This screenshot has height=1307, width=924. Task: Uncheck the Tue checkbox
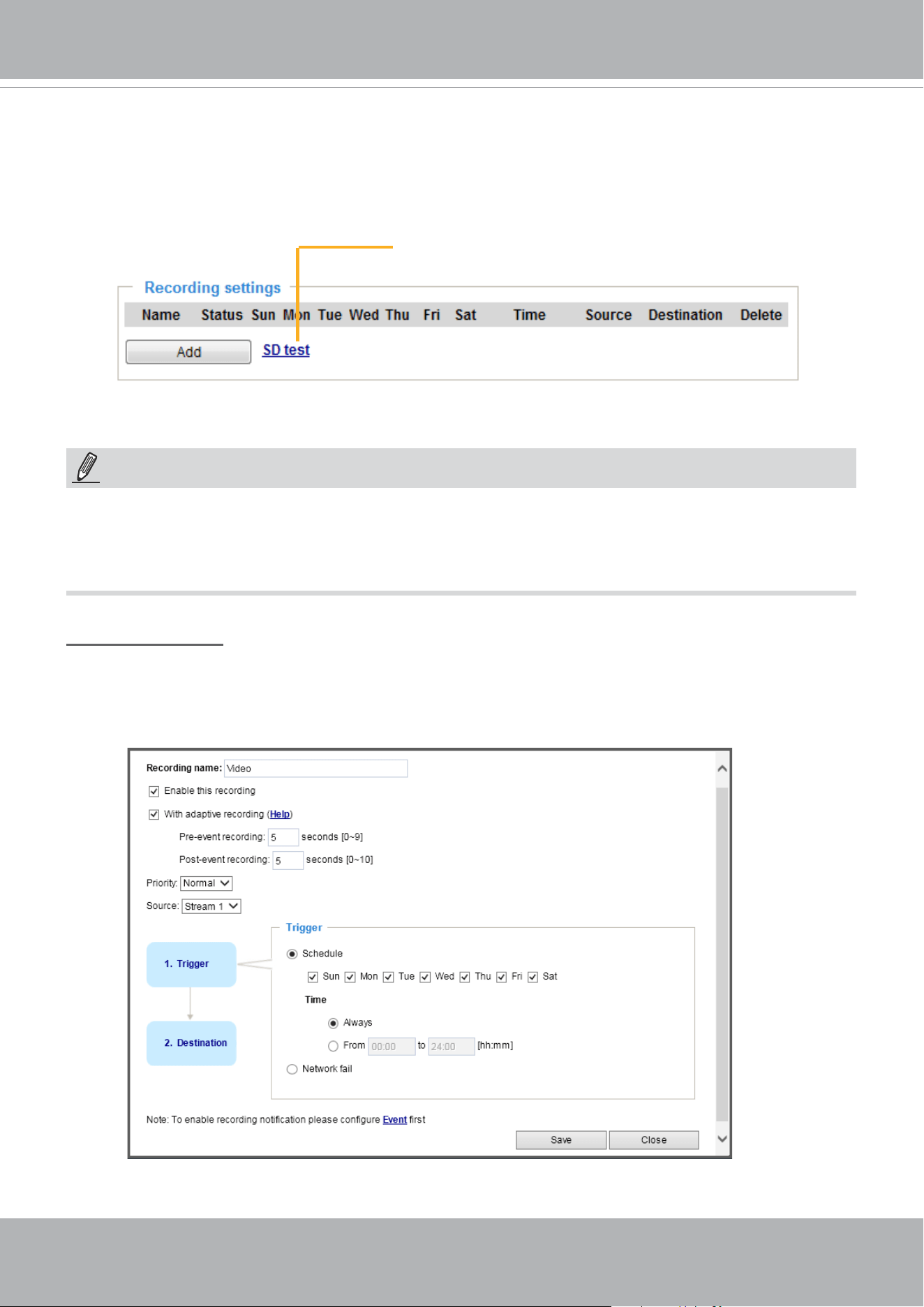tap(389, 977)
